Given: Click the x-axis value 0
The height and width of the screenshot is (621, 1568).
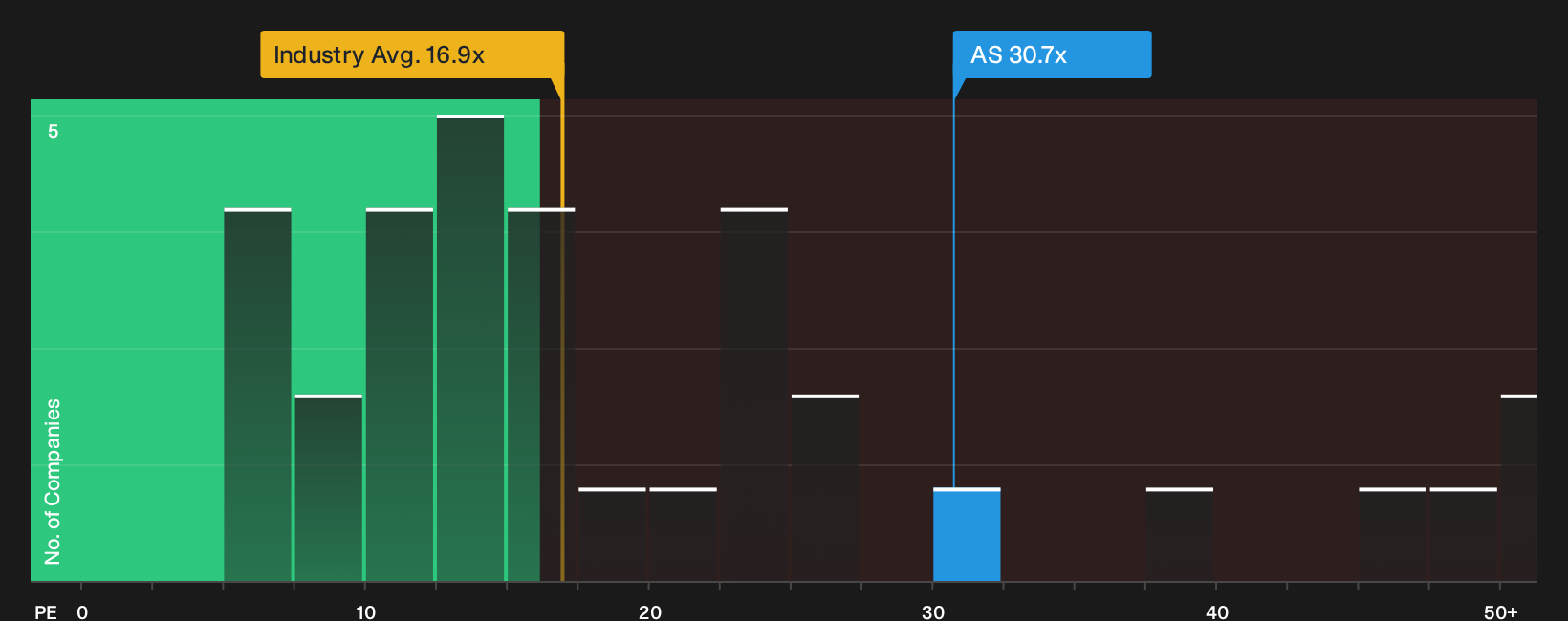Looking at the screenshot, I should tap(82, 611).
